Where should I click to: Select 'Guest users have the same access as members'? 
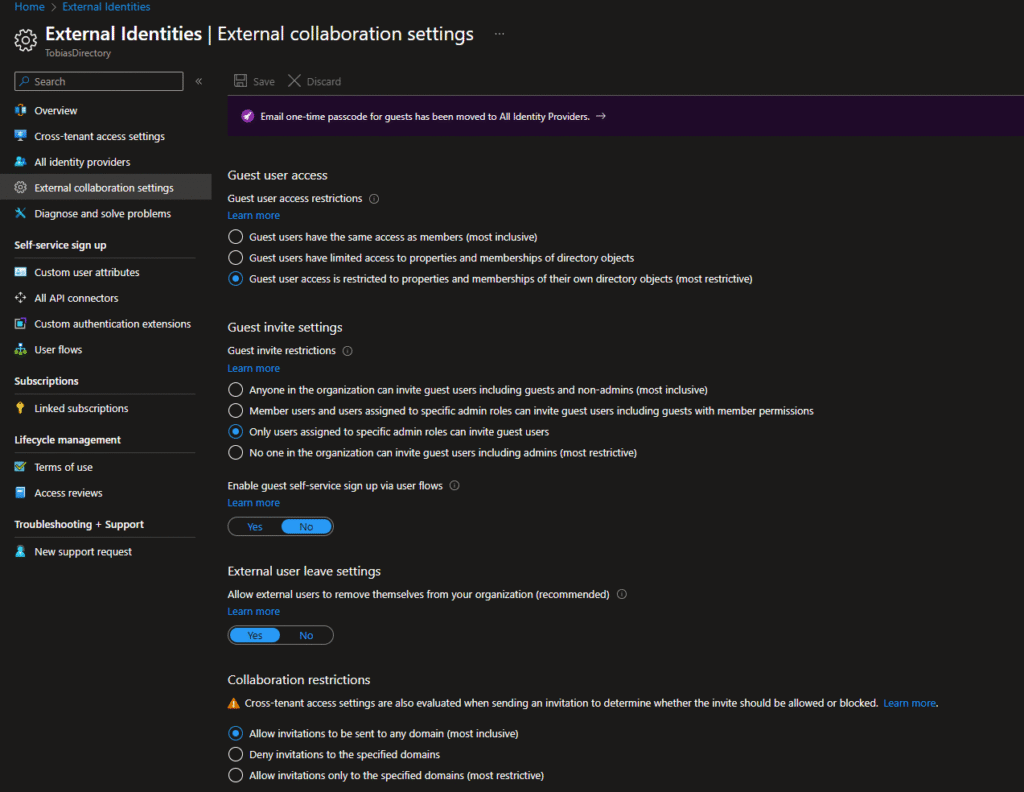236,237
